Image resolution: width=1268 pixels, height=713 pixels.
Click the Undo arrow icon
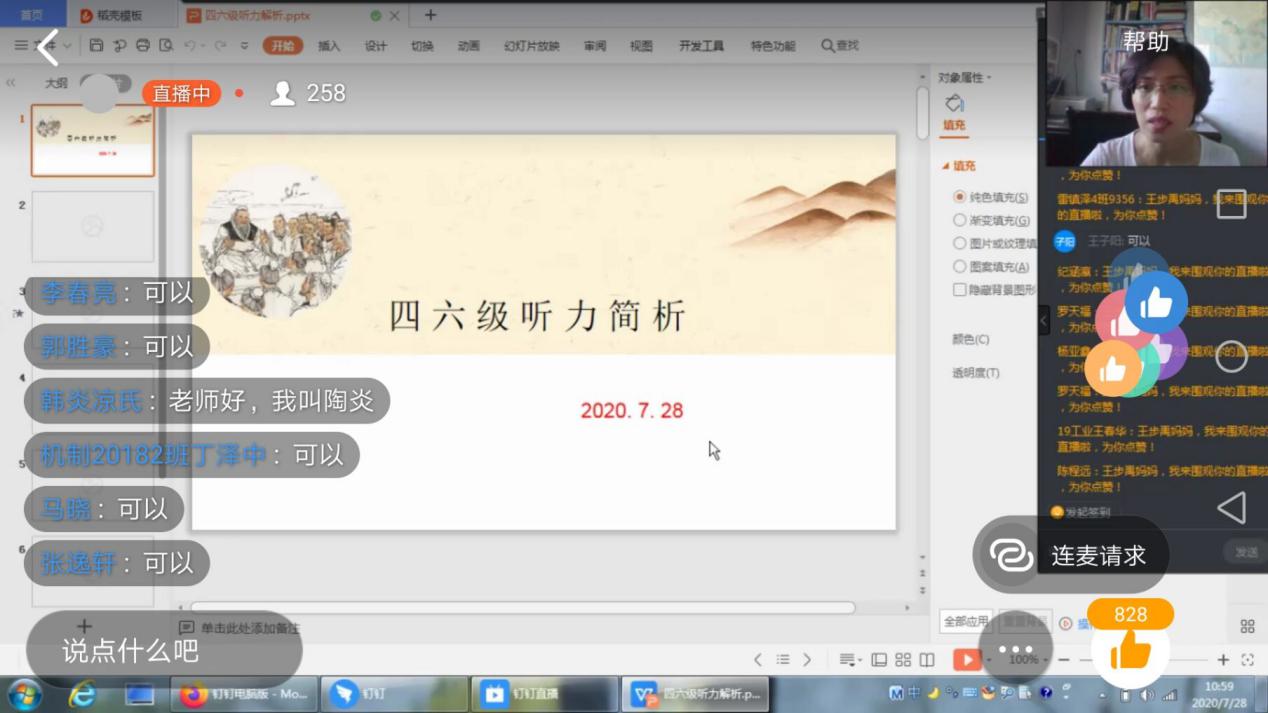[x=190, y=45]
